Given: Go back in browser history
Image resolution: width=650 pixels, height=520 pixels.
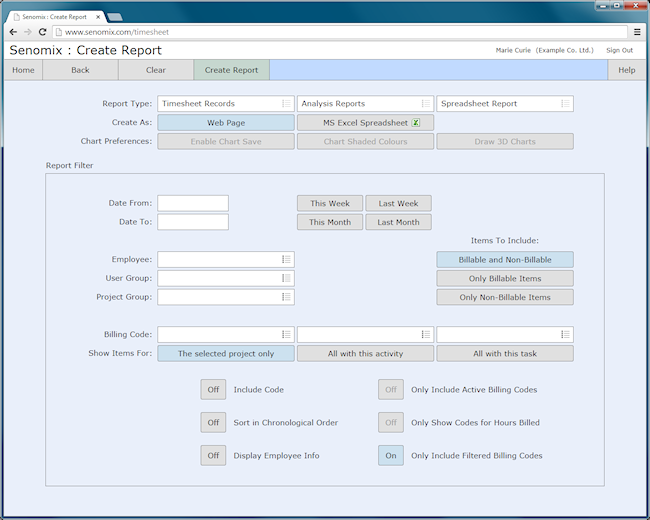Looking at the screenshot, I should [x=13, y=32].
